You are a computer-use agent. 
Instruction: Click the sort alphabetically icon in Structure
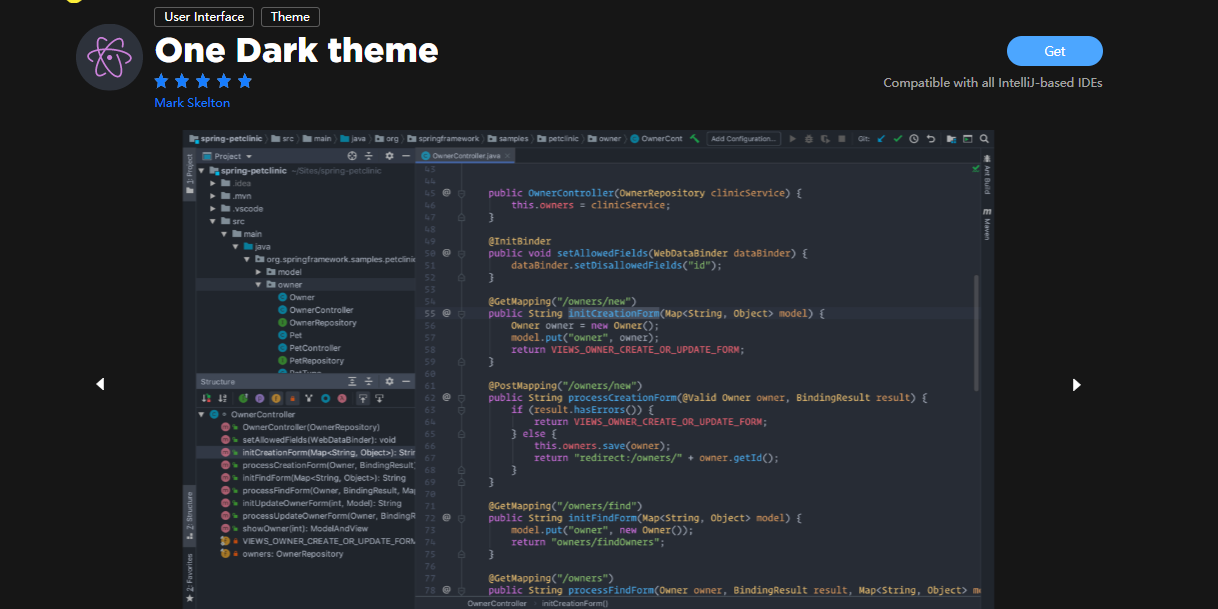[222, 398]
